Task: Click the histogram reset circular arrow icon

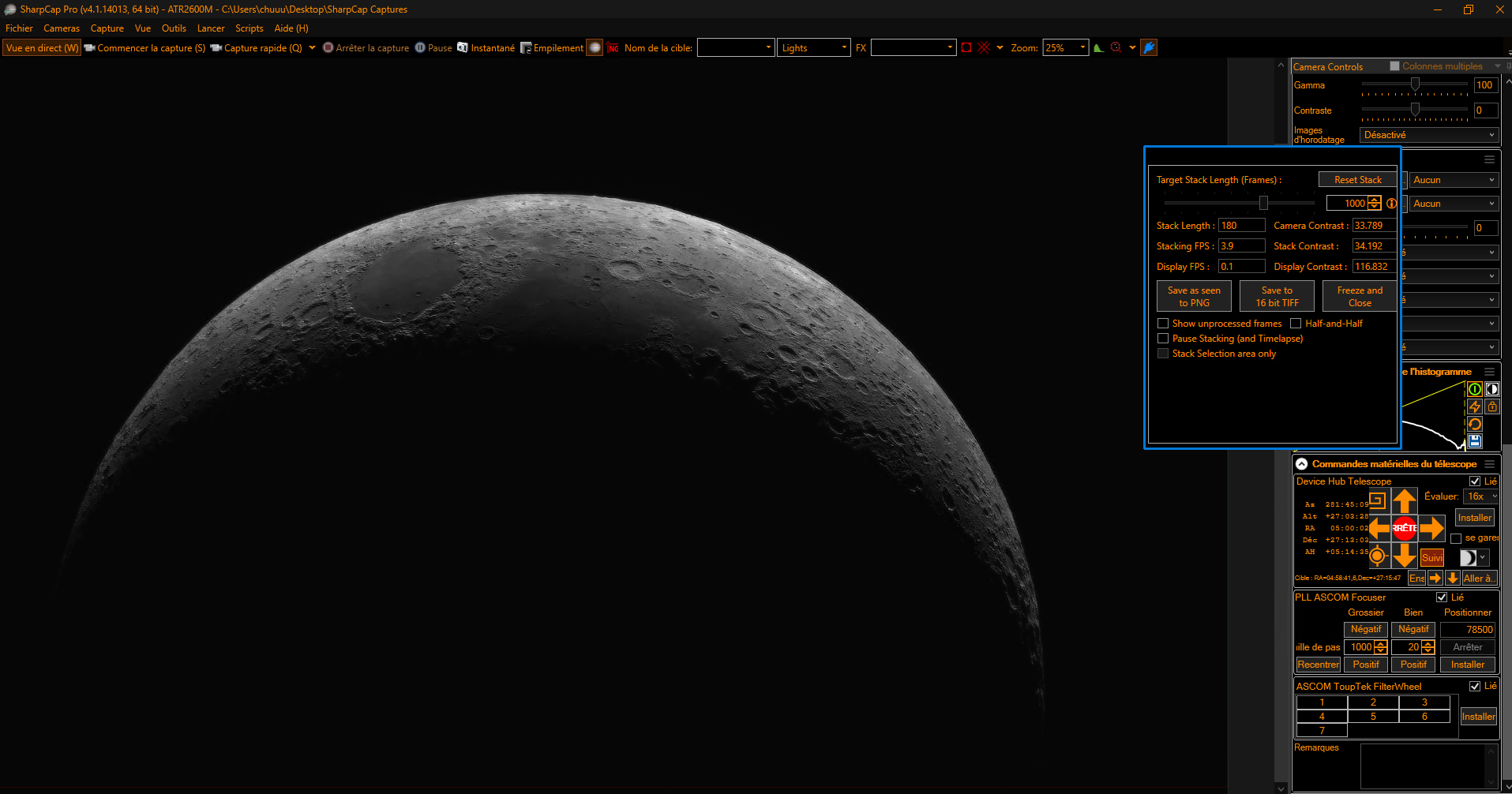Action: pyautogui.click(x=1474, y=424)
